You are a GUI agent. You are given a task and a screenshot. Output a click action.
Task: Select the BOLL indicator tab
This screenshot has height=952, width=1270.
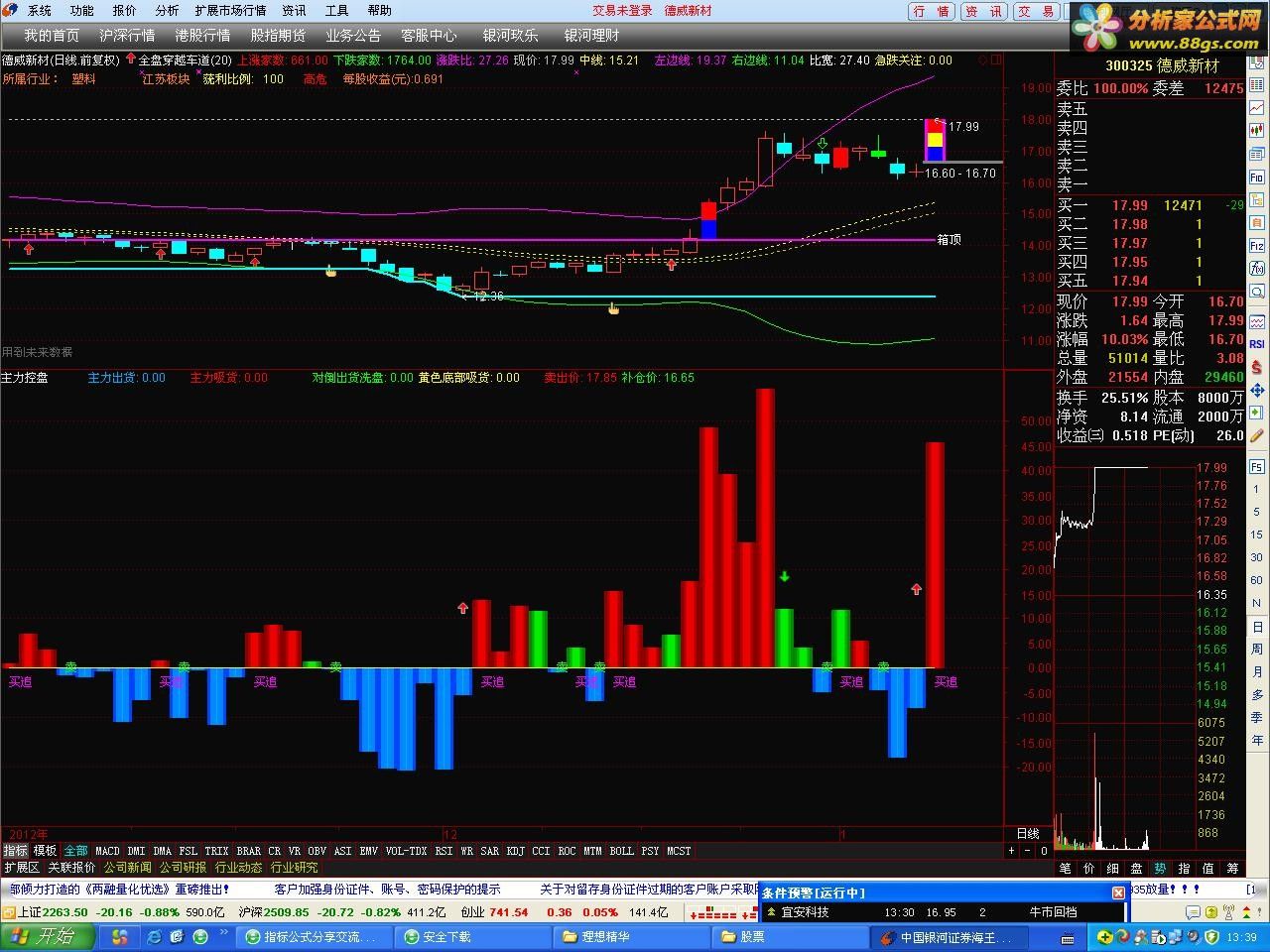(x=621, y=851)
